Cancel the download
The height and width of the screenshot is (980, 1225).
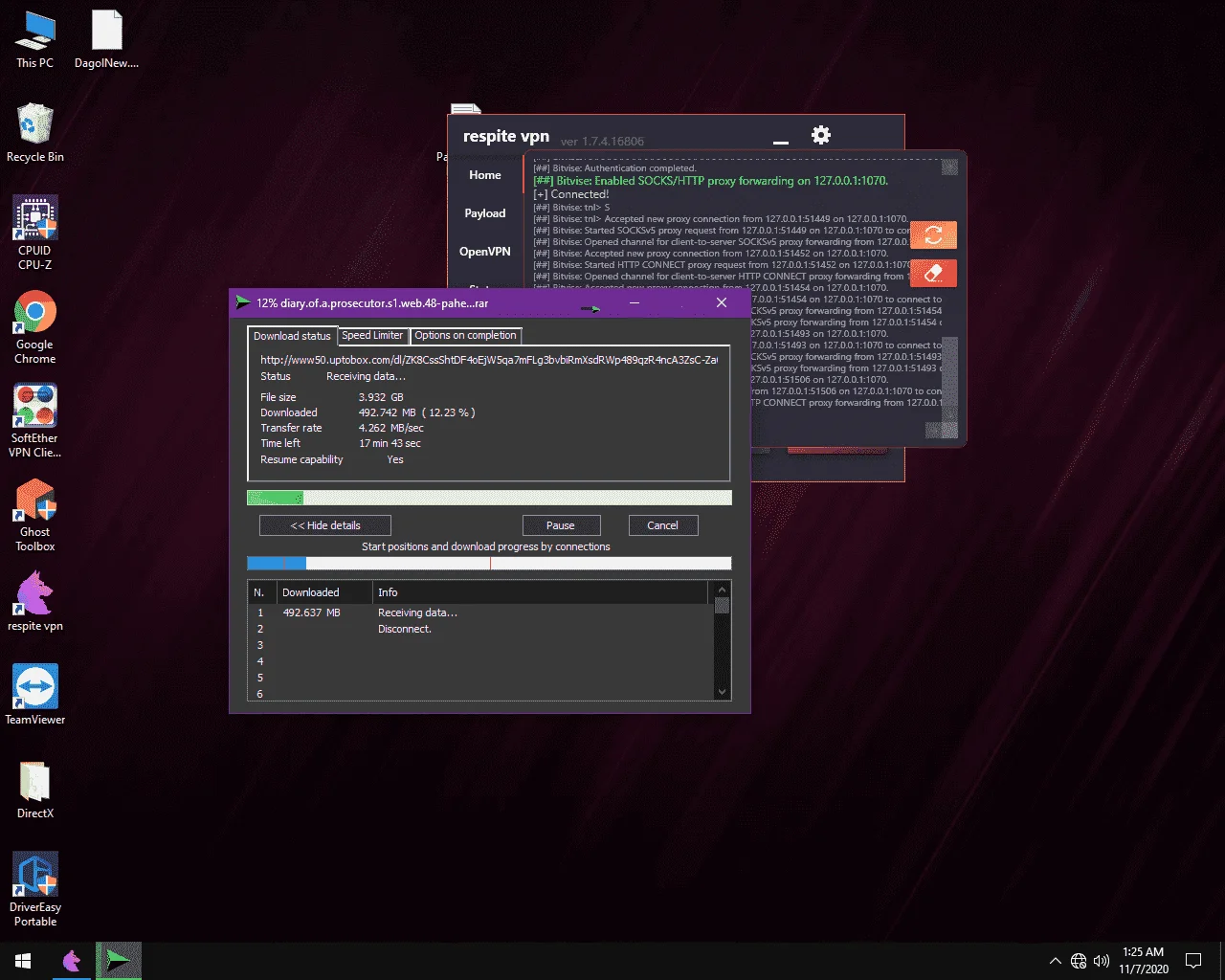tap(662, 525)
